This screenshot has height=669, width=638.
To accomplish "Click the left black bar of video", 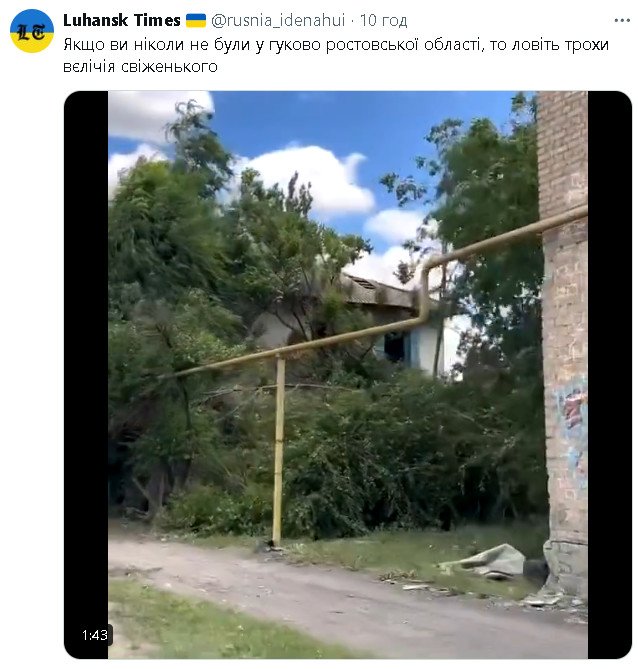I will pos(86,375).
